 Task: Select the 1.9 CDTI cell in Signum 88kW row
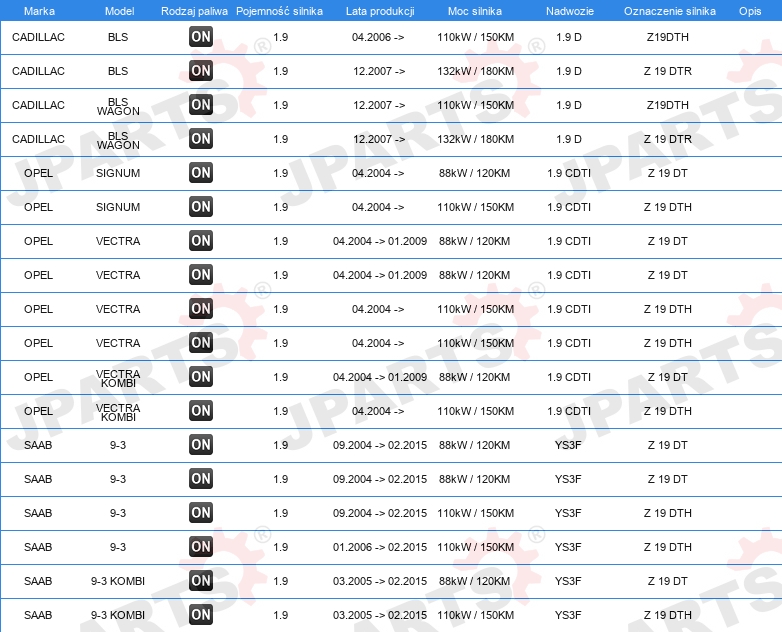click(x=569, y=173)
